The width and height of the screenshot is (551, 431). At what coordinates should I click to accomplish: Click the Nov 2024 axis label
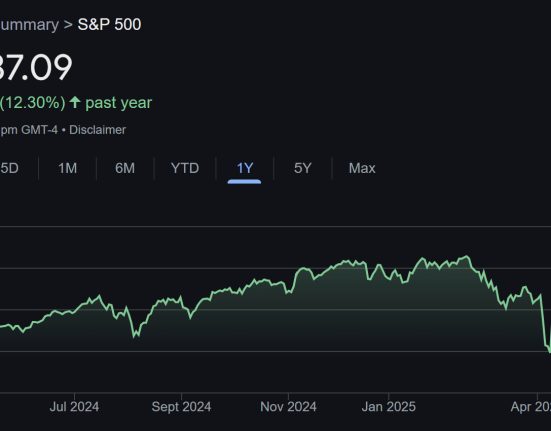[x=288, y=407]
